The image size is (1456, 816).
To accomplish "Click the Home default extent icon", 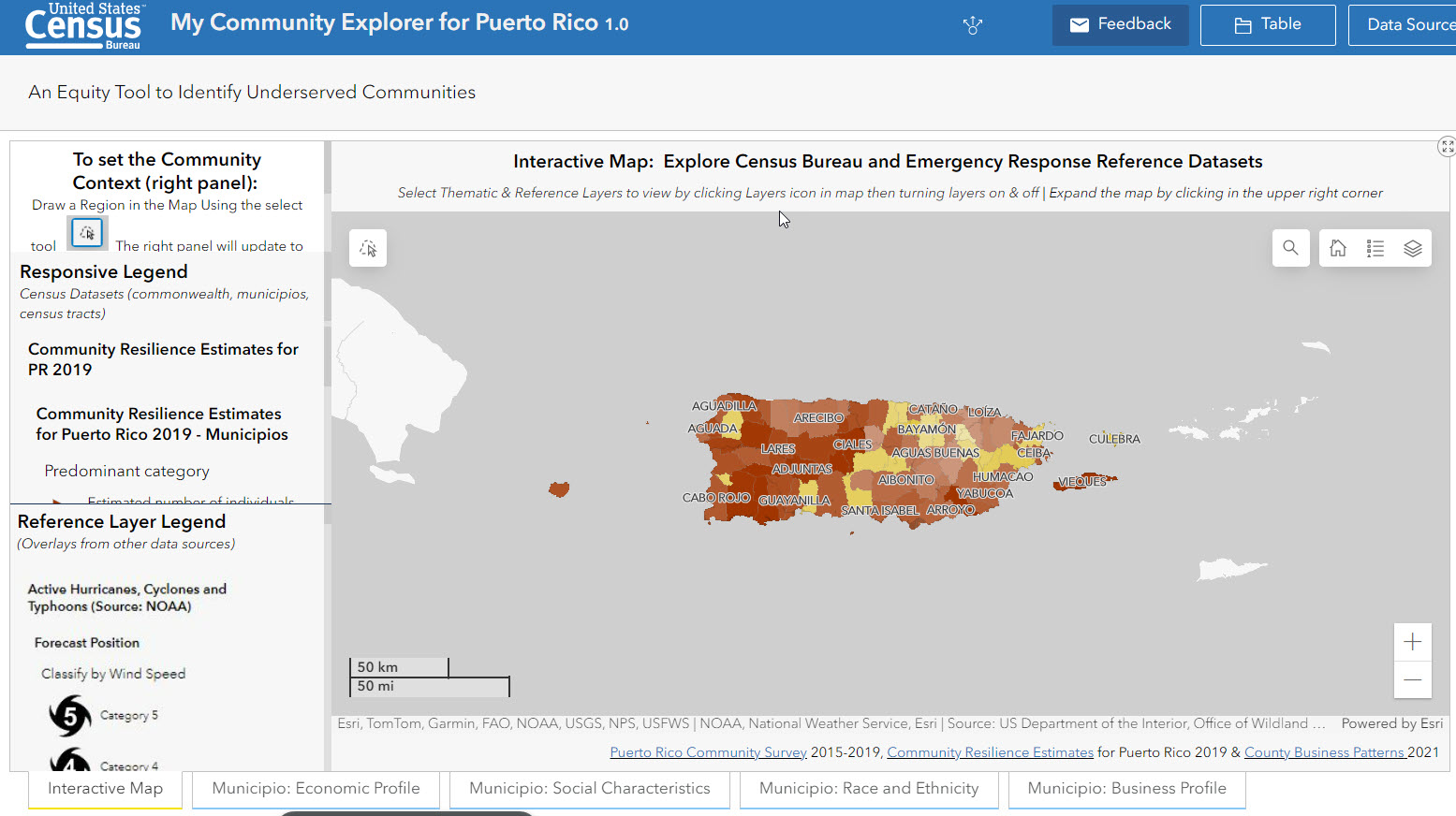I will (x=1337, y=248).
